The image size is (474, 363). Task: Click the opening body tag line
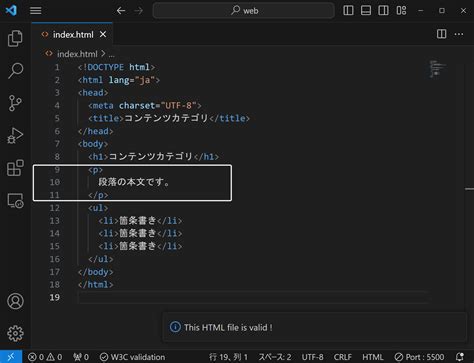[x=93, y=144]
